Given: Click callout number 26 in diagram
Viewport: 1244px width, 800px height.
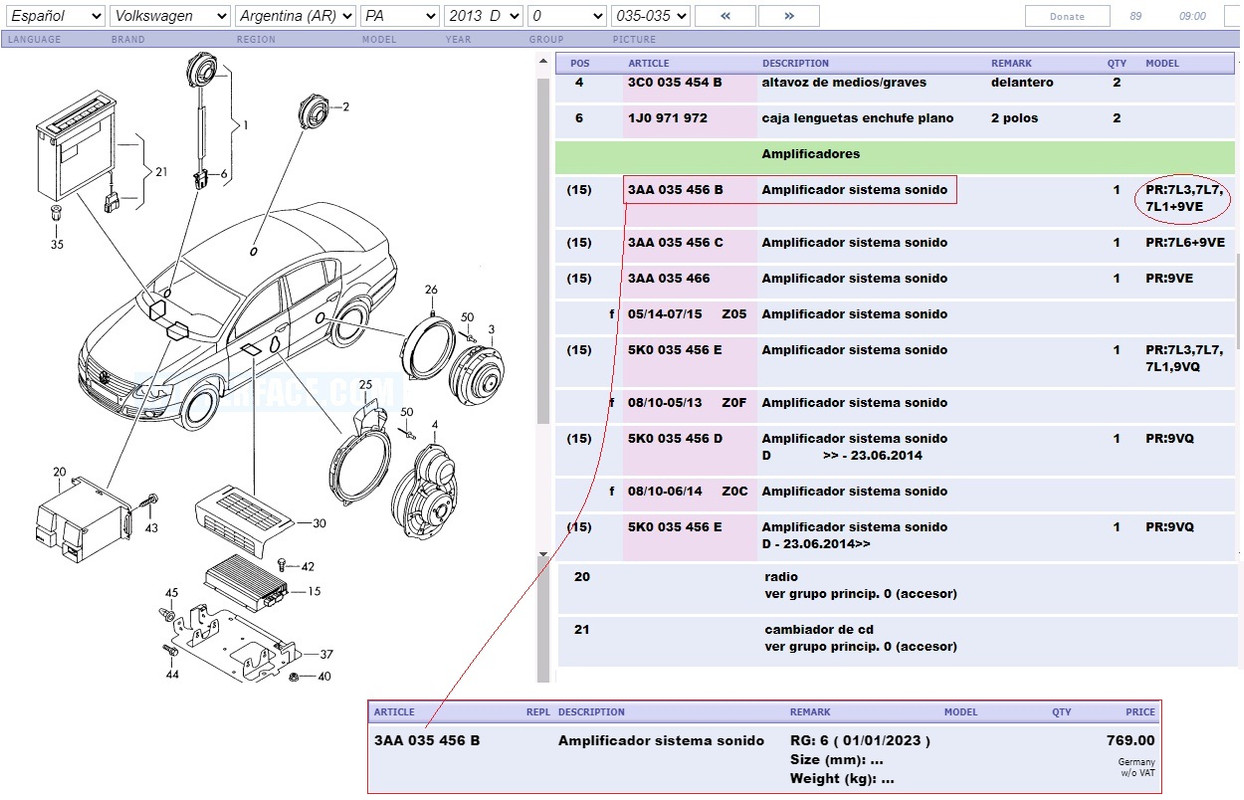Looking at the screenshot, I should (431, 290).
